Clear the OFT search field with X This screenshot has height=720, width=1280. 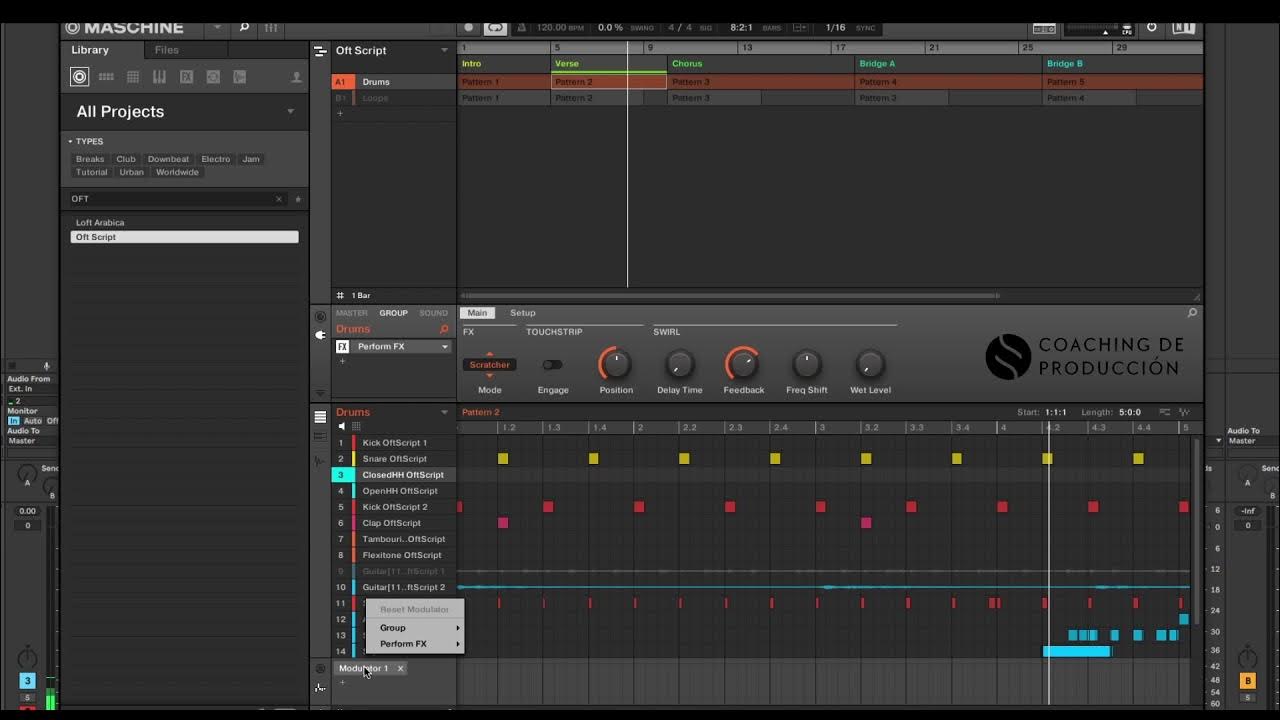coord(279,199)
